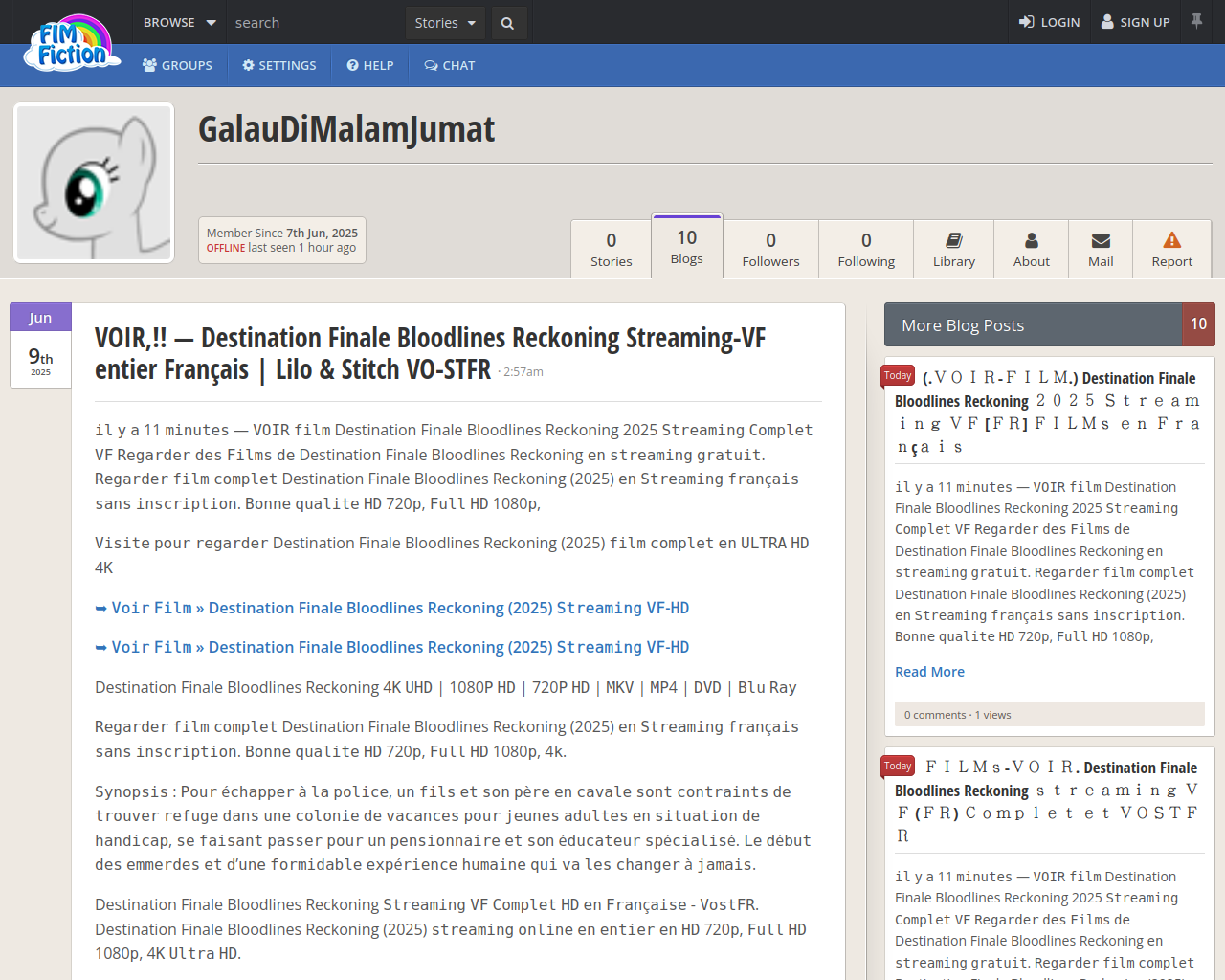Click the magnifier search button
Screen dimensions: 1225x980
click(508, 23)
